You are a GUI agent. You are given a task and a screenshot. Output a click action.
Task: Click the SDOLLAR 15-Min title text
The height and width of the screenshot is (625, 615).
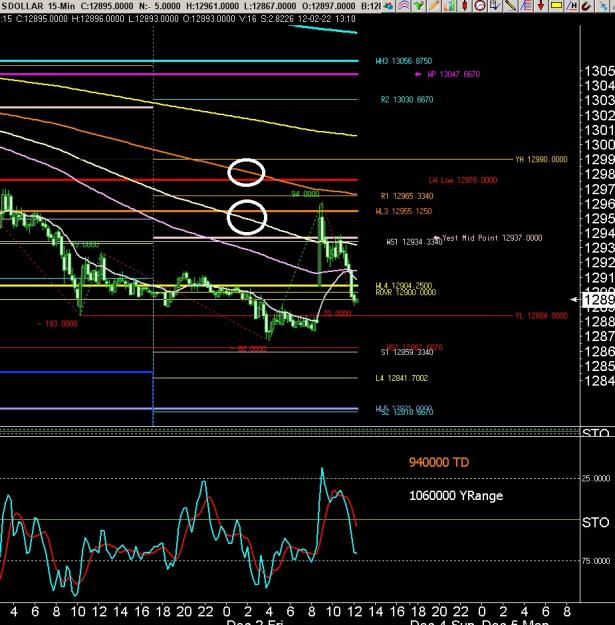tap(38, 6)
